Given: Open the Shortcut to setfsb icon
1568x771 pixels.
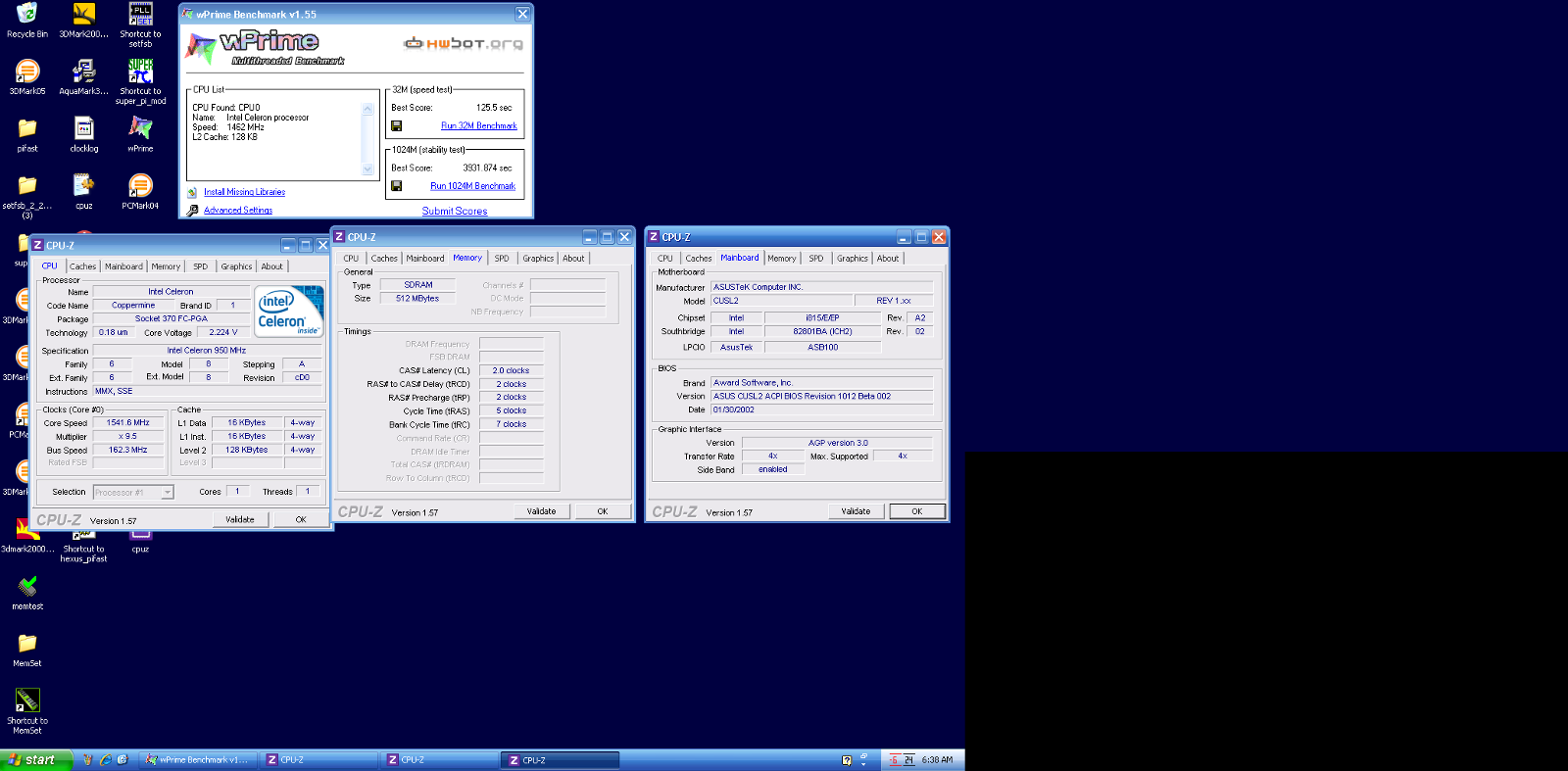Looking at the screenshot, I should (140, 24).
